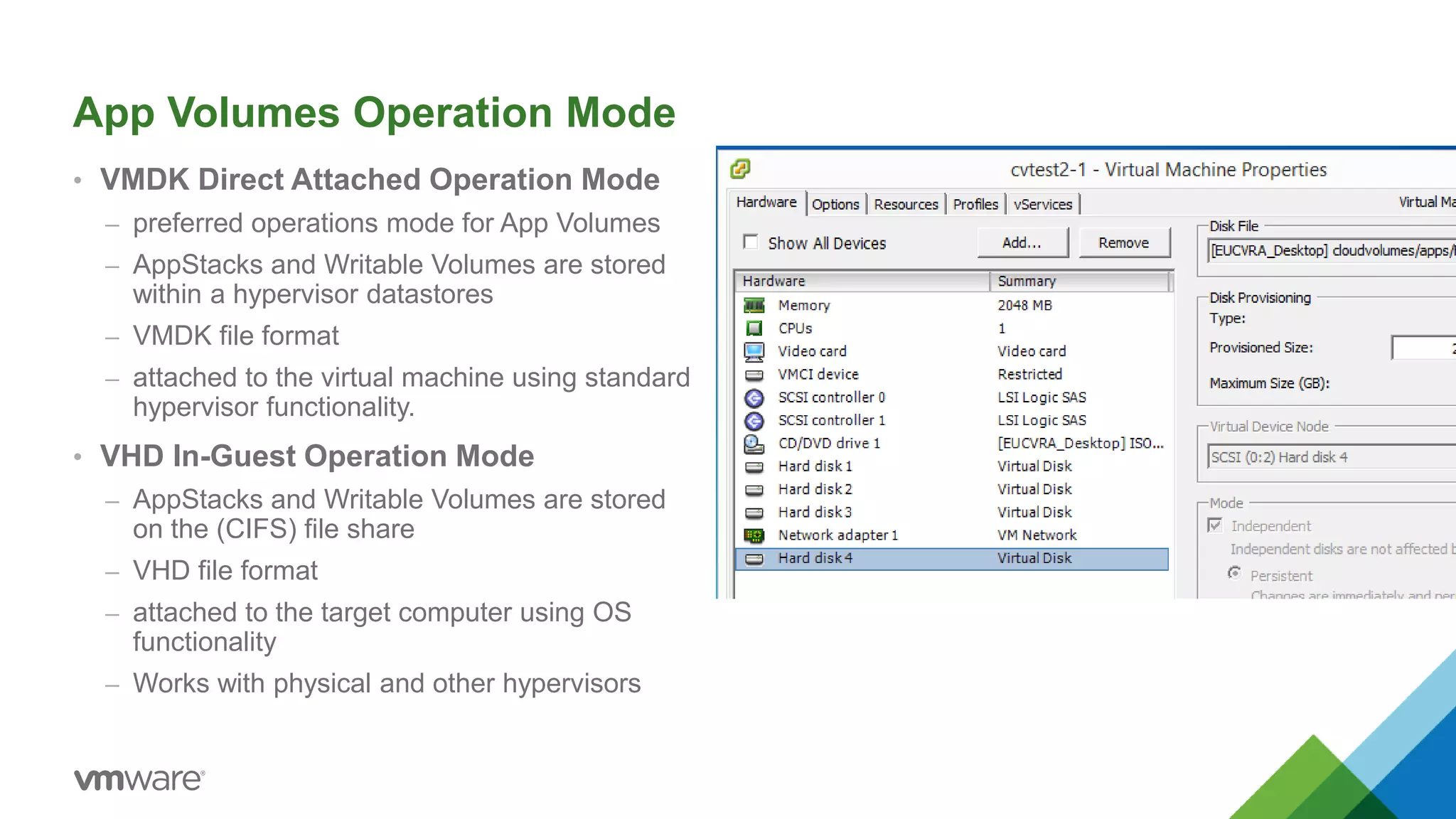Click the Hard disk 3 icon
Image resolution: width=1456 pixels, height=819 pixels.
coord(754,513)
